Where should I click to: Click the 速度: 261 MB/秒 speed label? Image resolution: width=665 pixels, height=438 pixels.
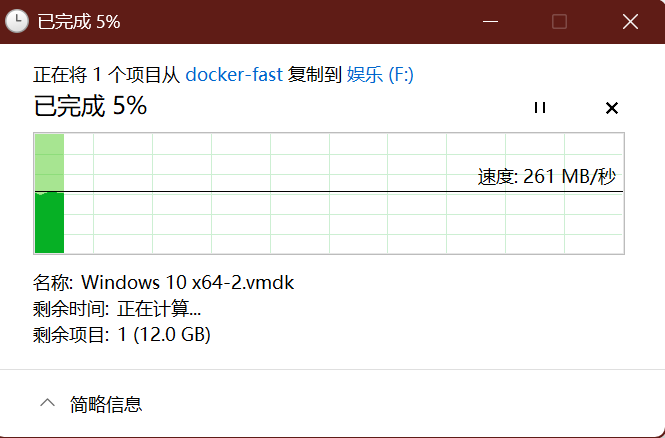(x=546, y=177)
